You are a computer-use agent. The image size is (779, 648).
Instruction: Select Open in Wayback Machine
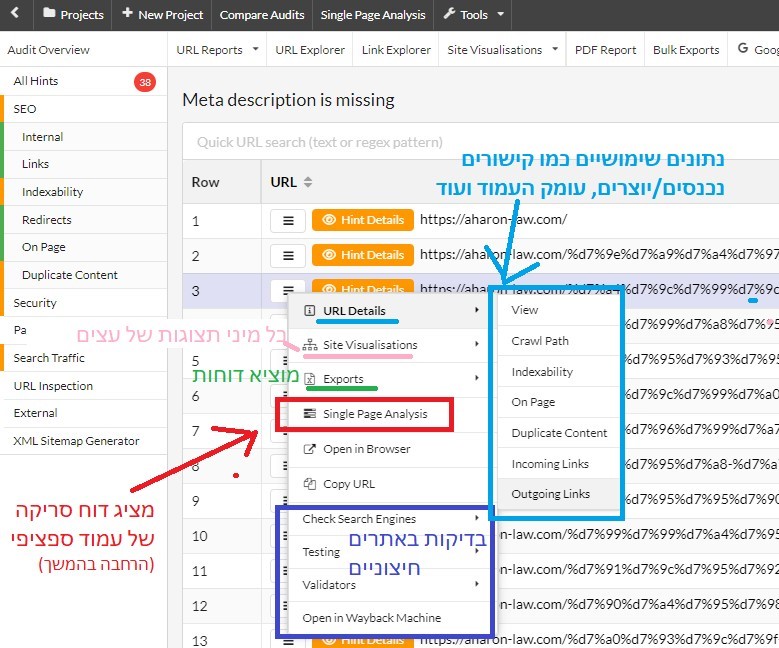389,618
